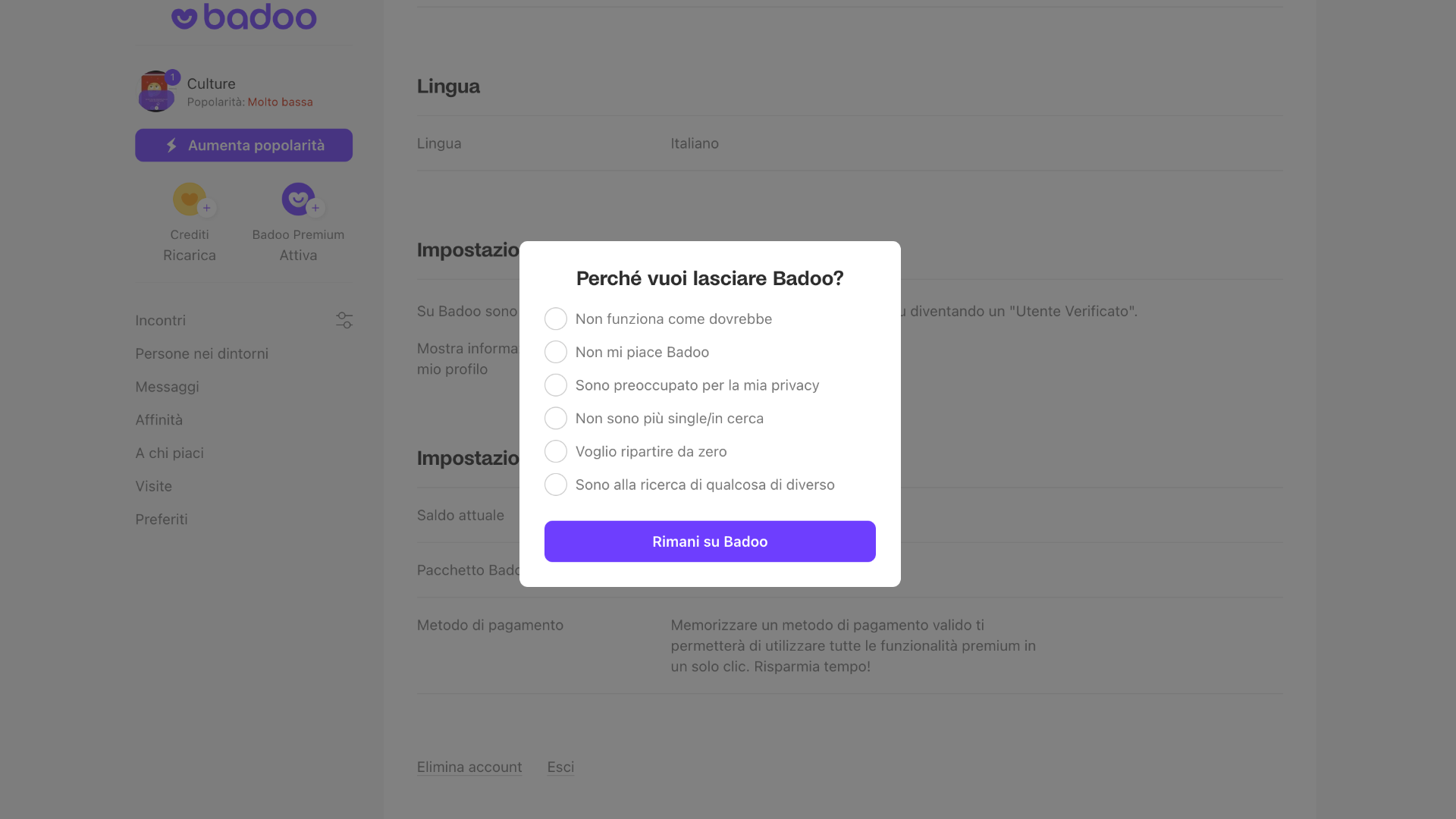Go to the Visite section
This screenshot has height=819, width=1456.
[x=154, y=486]
